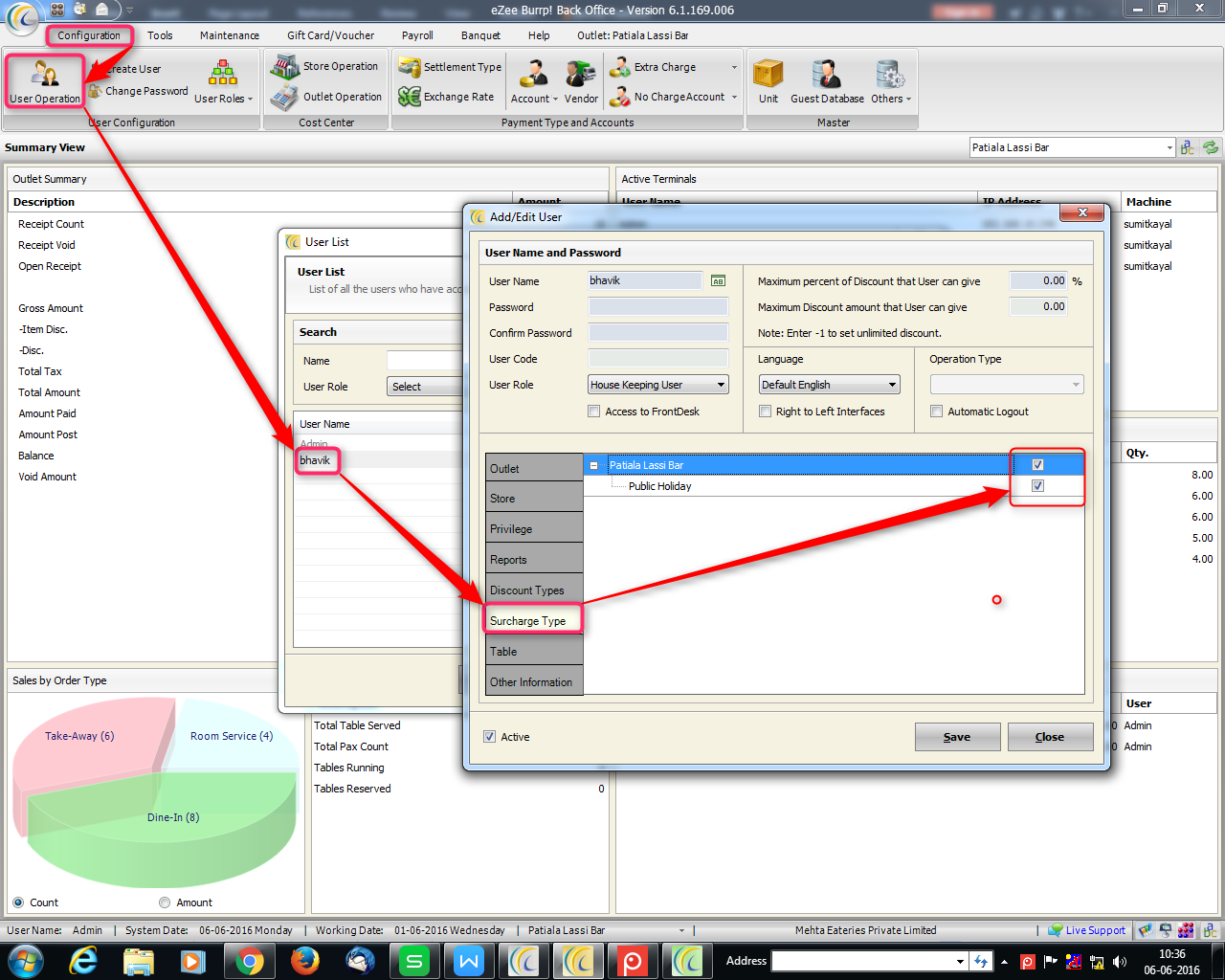Image resolution: width=1225 pixels, height=980 pixels.
Task: Open Settlement Type
Action: pos(450,67)
